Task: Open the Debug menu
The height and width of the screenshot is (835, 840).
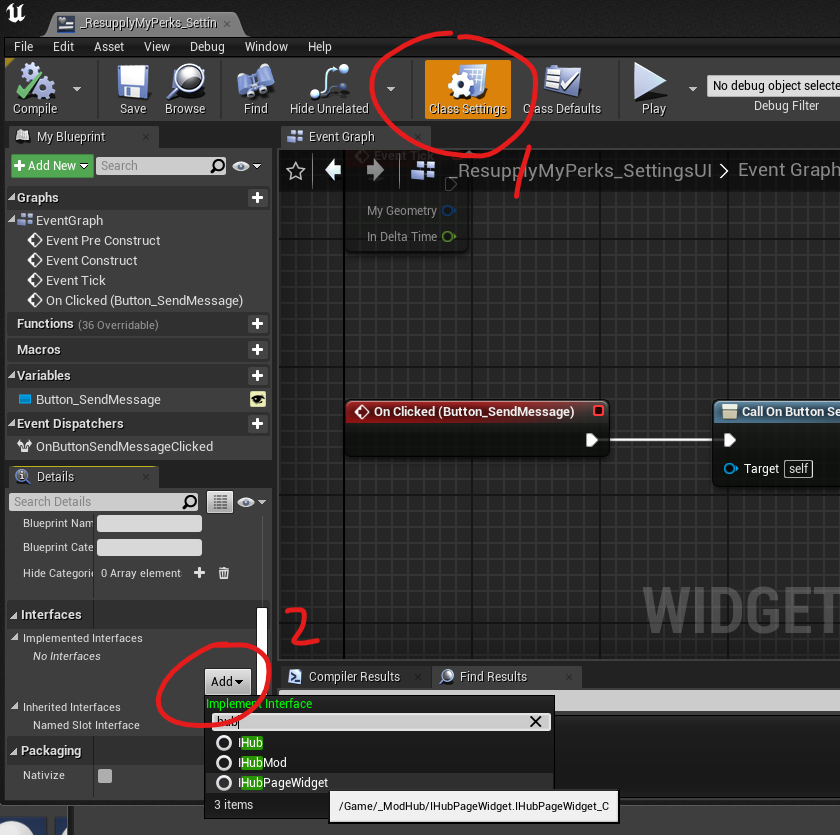Action: [207, 47]
